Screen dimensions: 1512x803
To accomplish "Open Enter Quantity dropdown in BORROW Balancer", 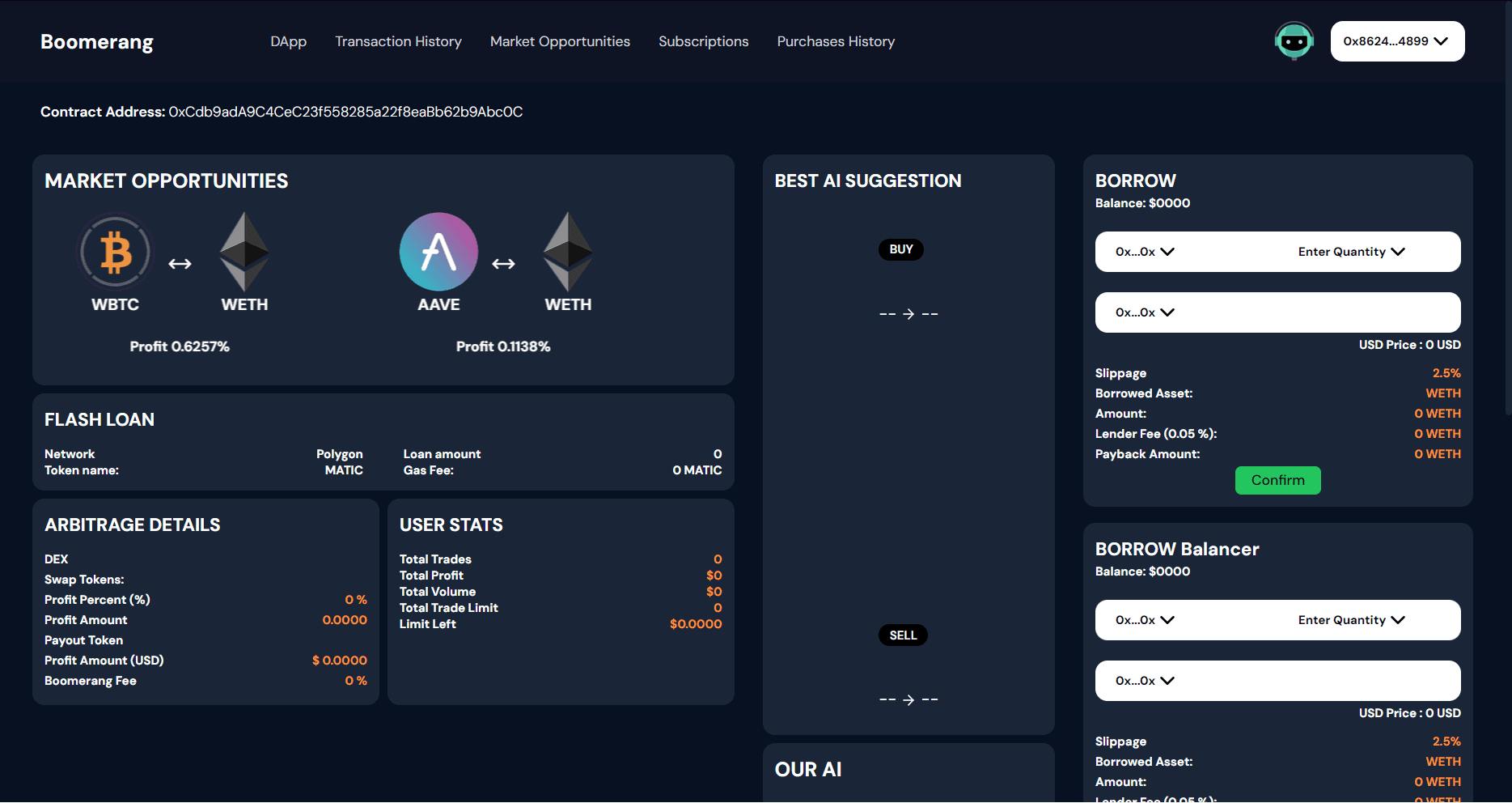I will pos(1351,620).
